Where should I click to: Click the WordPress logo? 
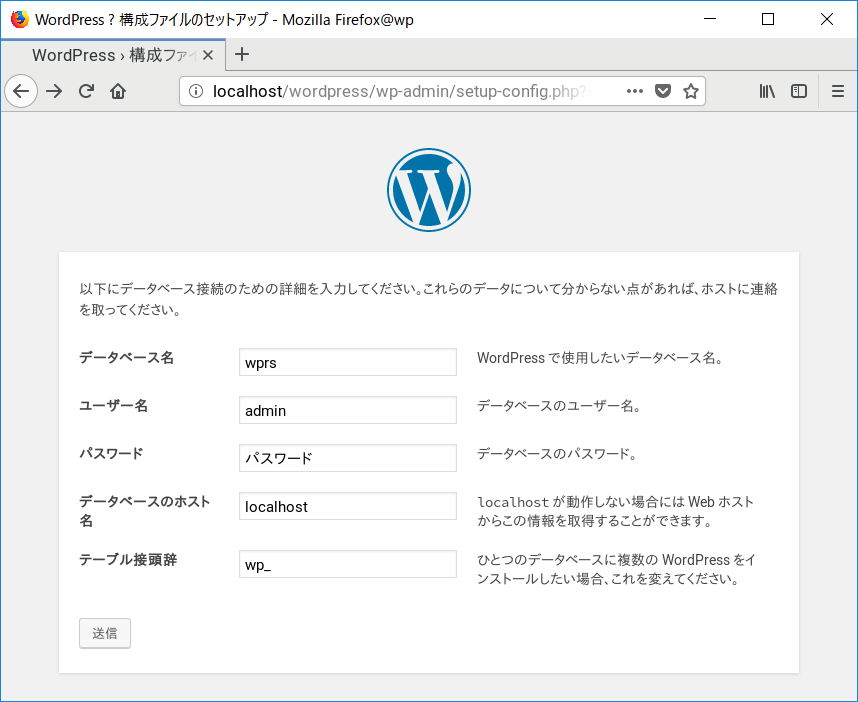429,190
